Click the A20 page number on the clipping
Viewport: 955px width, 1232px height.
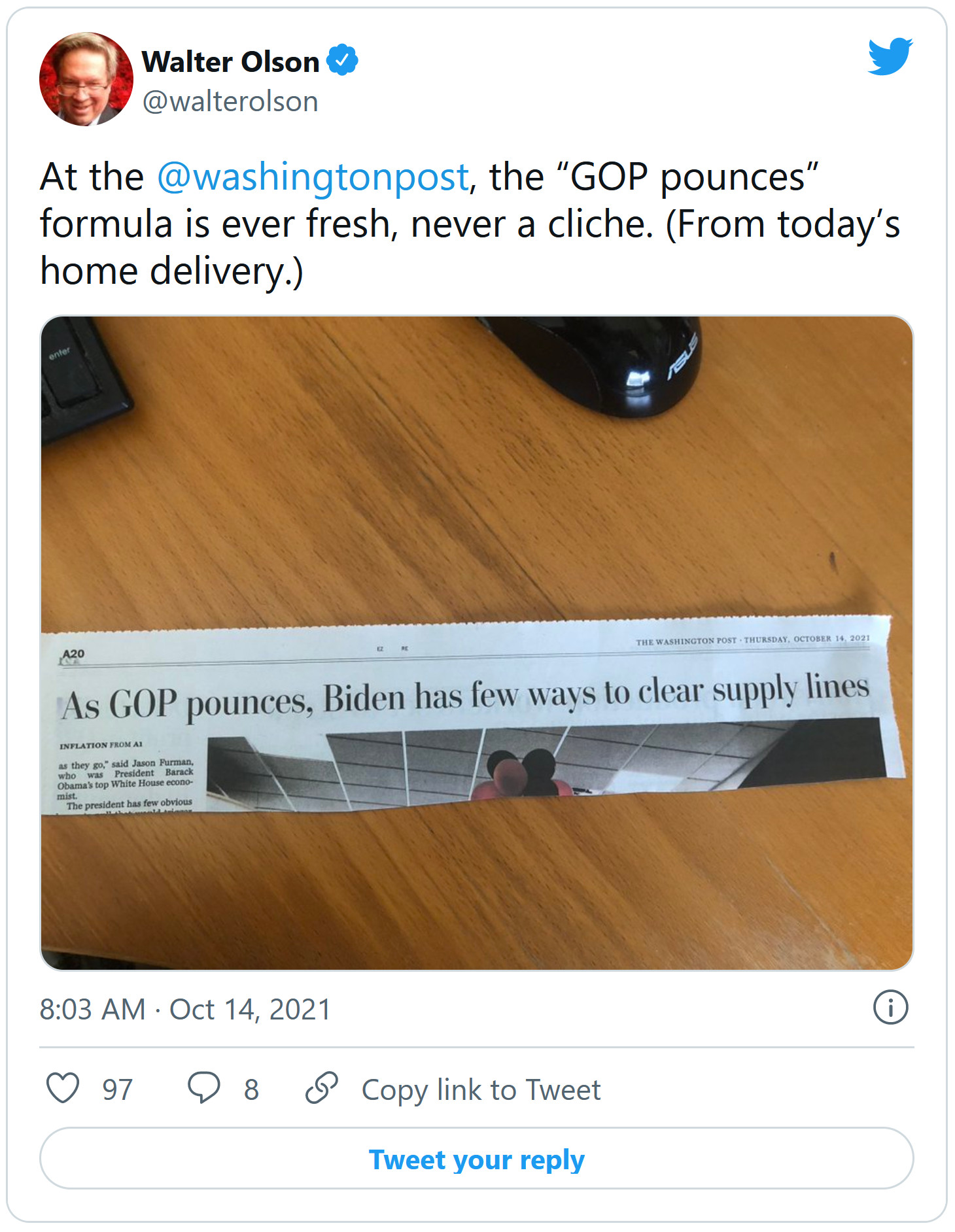[x=73, y=655]
